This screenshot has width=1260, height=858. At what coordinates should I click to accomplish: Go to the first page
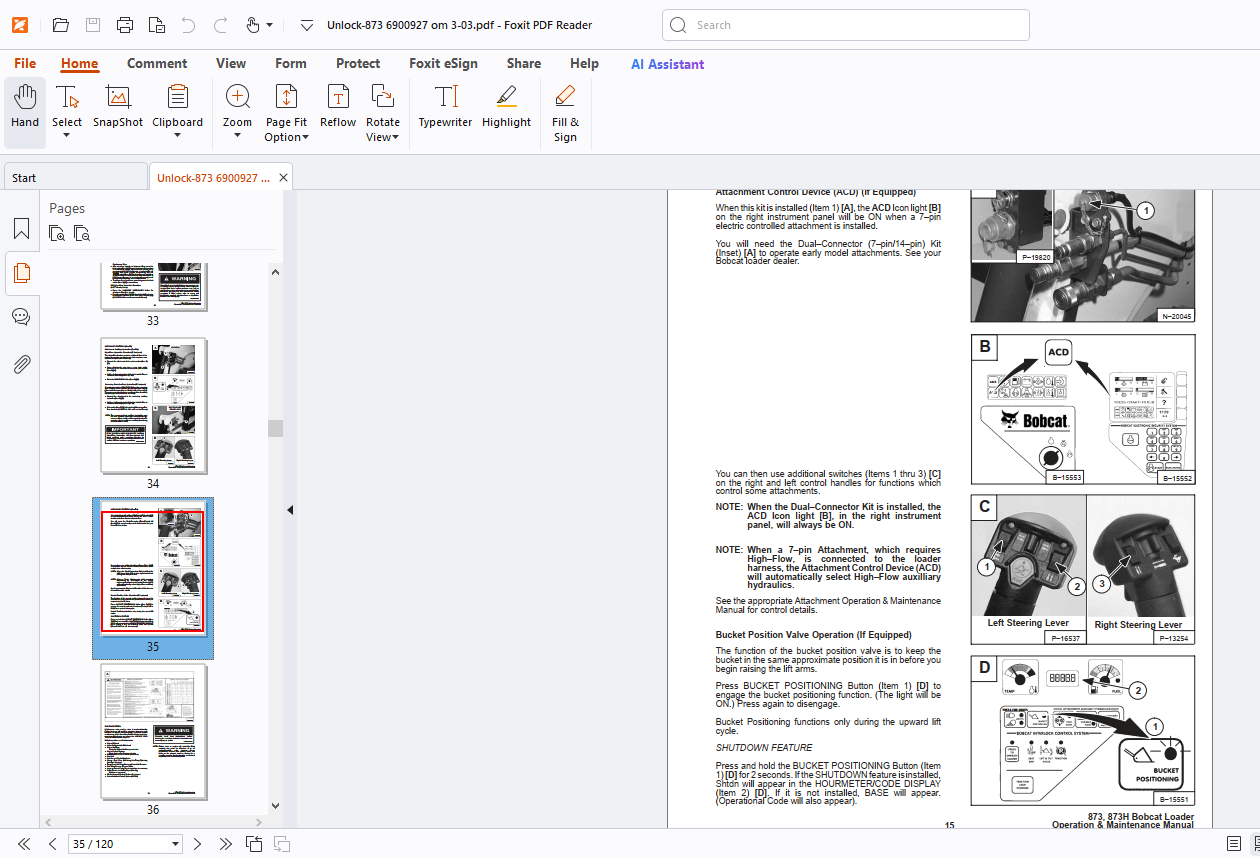point(24,844)
